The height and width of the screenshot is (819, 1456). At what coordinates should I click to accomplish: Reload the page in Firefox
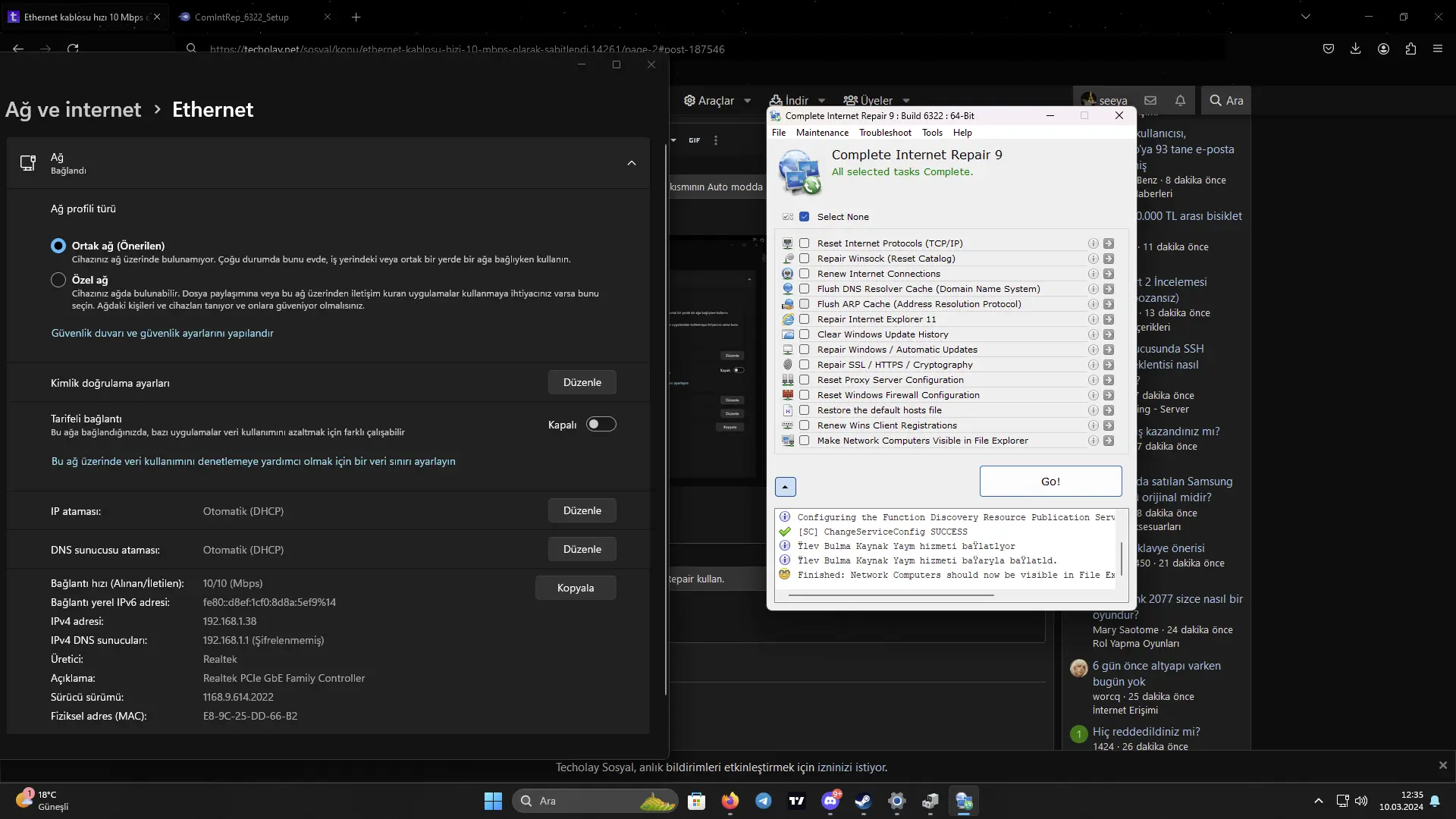[73, 49]
